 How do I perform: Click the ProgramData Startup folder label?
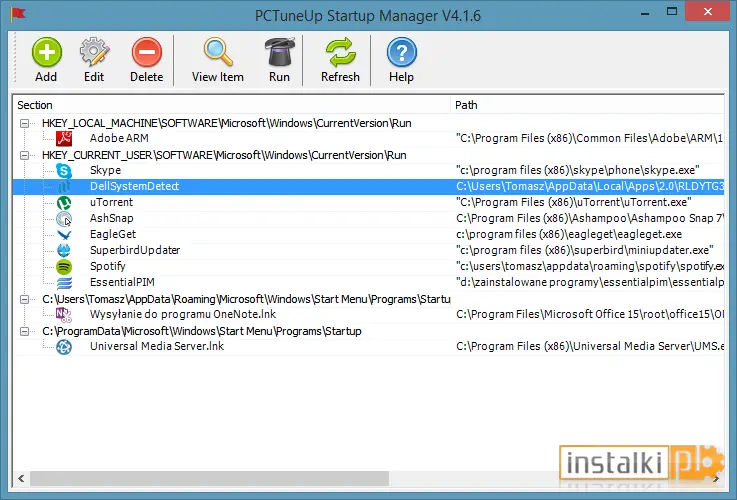pos(202,331)
